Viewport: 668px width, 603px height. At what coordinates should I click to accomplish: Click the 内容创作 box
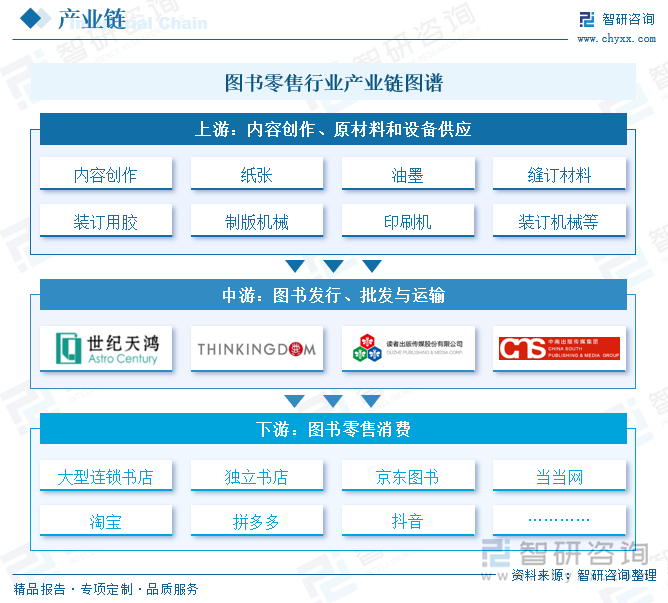[x=106, y=174]
